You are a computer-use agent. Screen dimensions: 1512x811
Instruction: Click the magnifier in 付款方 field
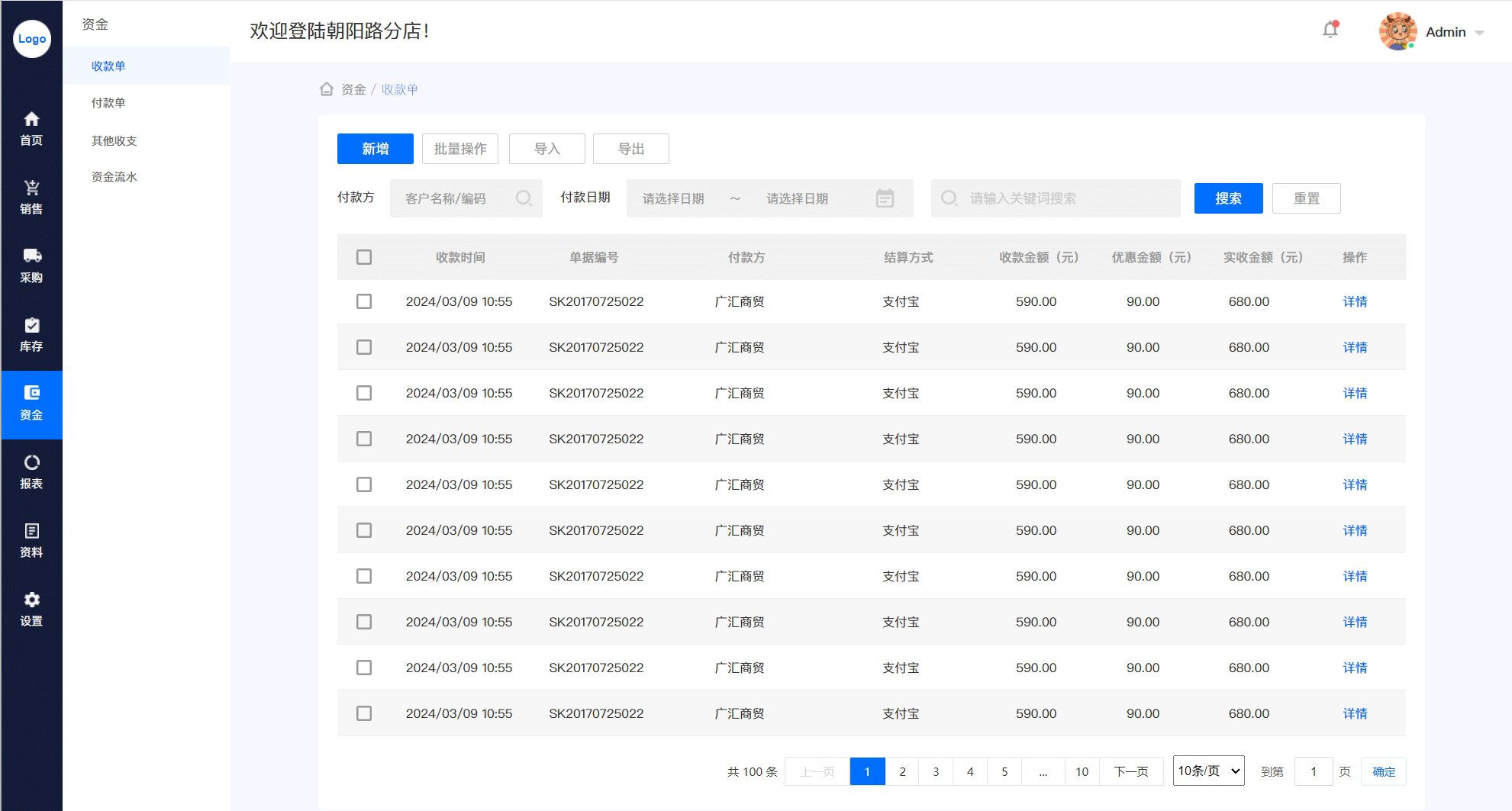[524, 198]
